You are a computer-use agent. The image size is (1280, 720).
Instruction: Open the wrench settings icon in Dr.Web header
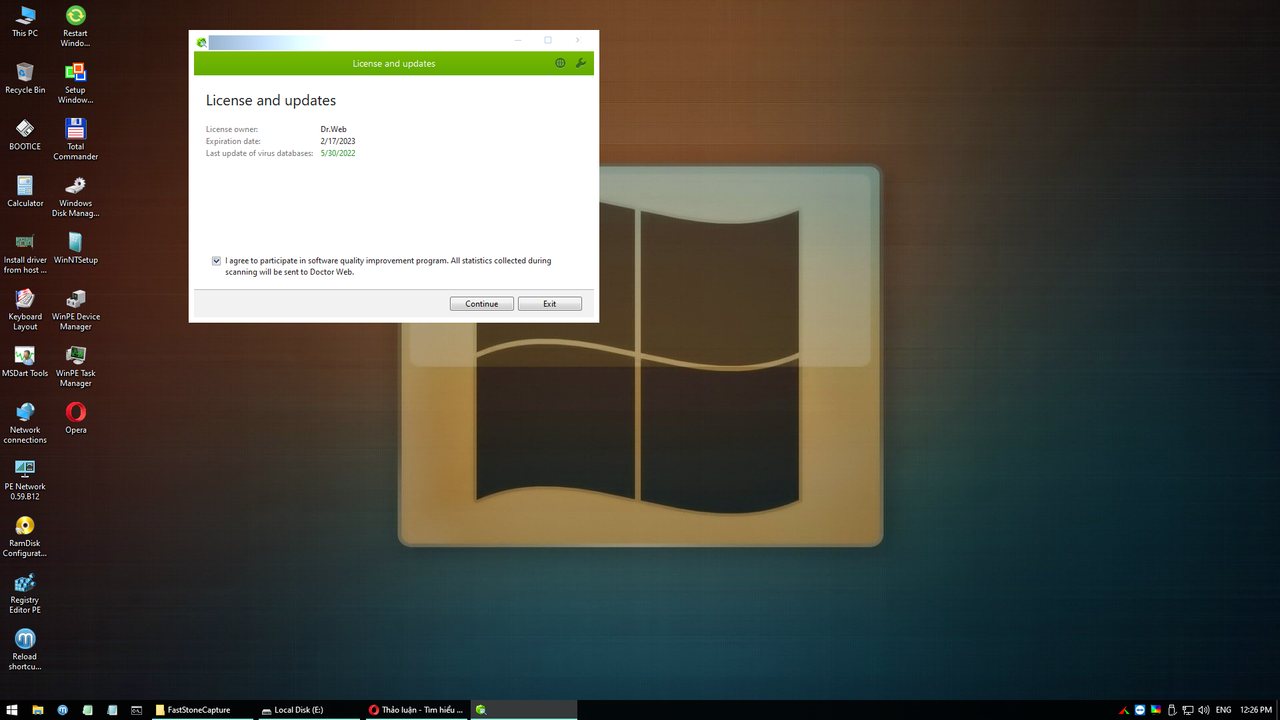pos(580,63)
